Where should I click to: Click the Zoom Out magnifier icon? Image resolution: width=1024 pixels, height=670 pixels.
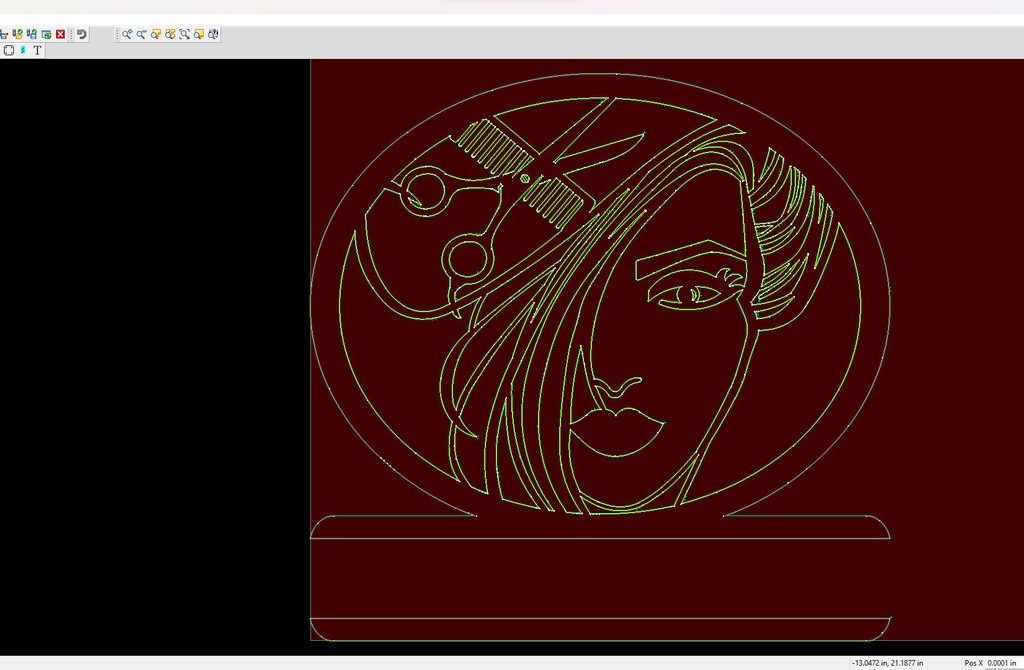(141, 34)
